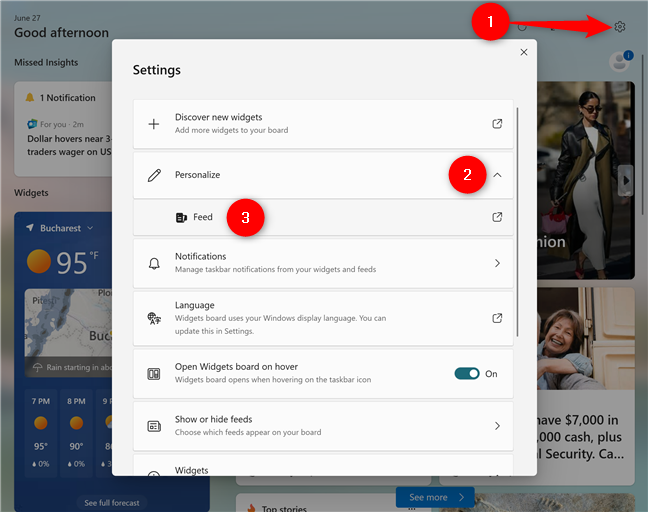Select the Feed label under Personalize
This screenshot has width=648, height=512.
coord(202,217)
